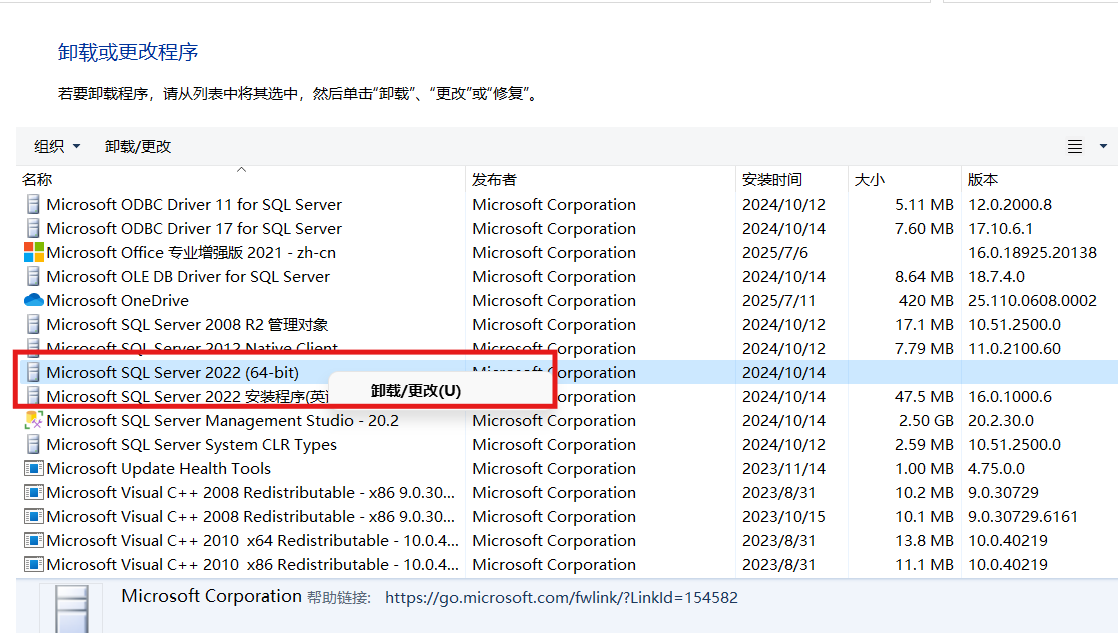Screen dimensions: 1118x633
Task: Sort by the 名称 column header
Action: [x=37, y=180]
